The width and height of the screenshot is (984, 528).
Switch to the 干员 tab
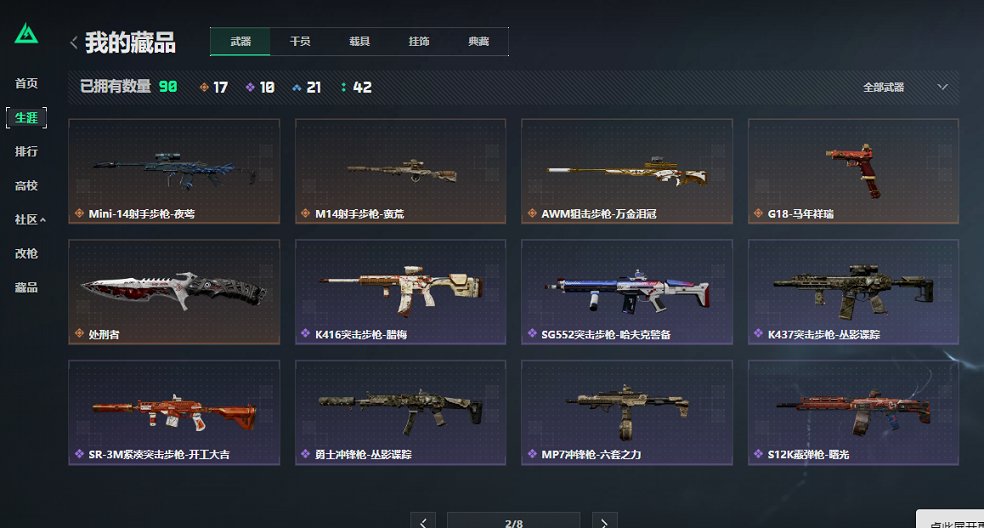point(300,41)
